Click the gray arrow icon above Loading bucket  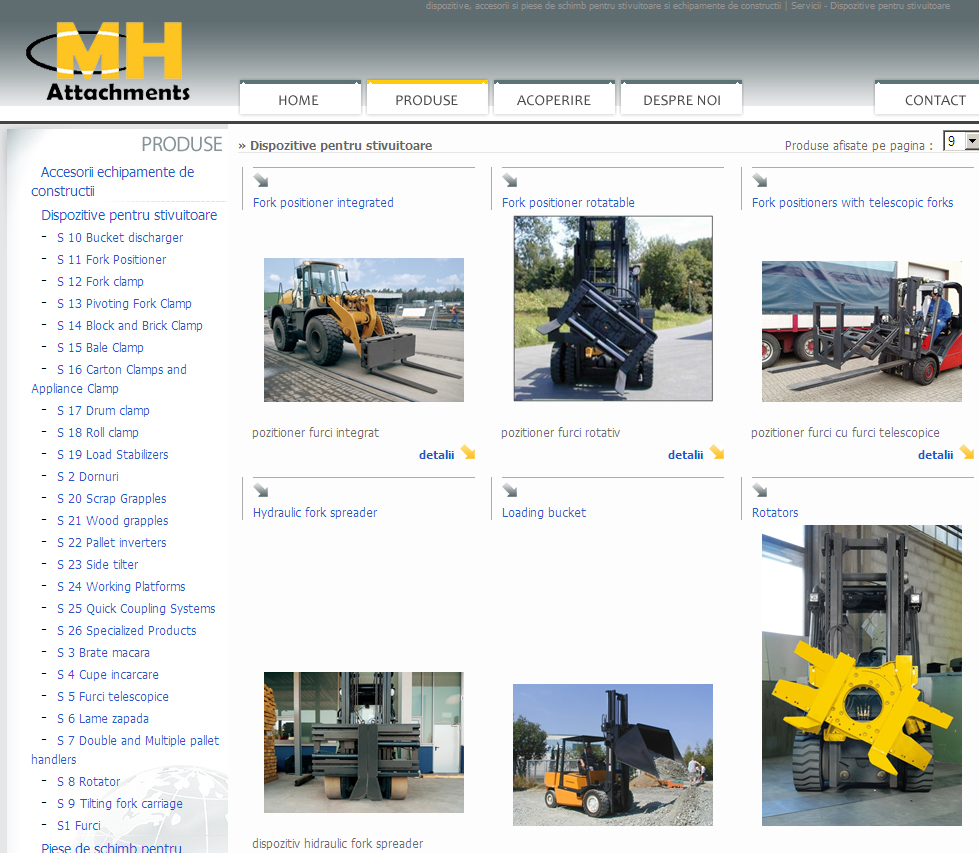pyautogui.click(x=510, y=491)
